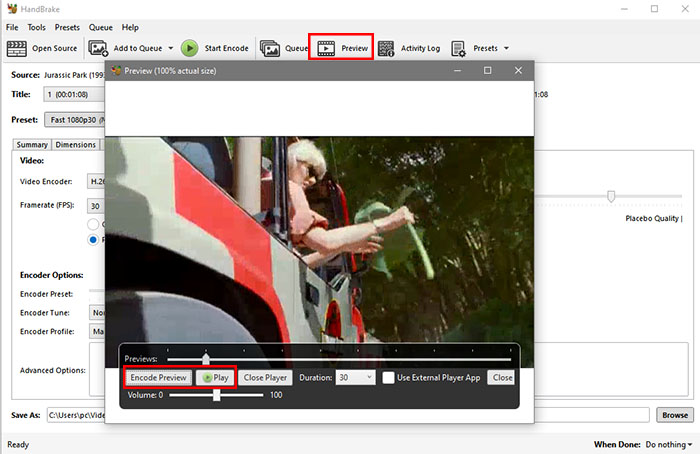This screenshot has height=454, width=700.
Task: Open the Framerate (FPS) dropdown
Action: tap(96, 206)
